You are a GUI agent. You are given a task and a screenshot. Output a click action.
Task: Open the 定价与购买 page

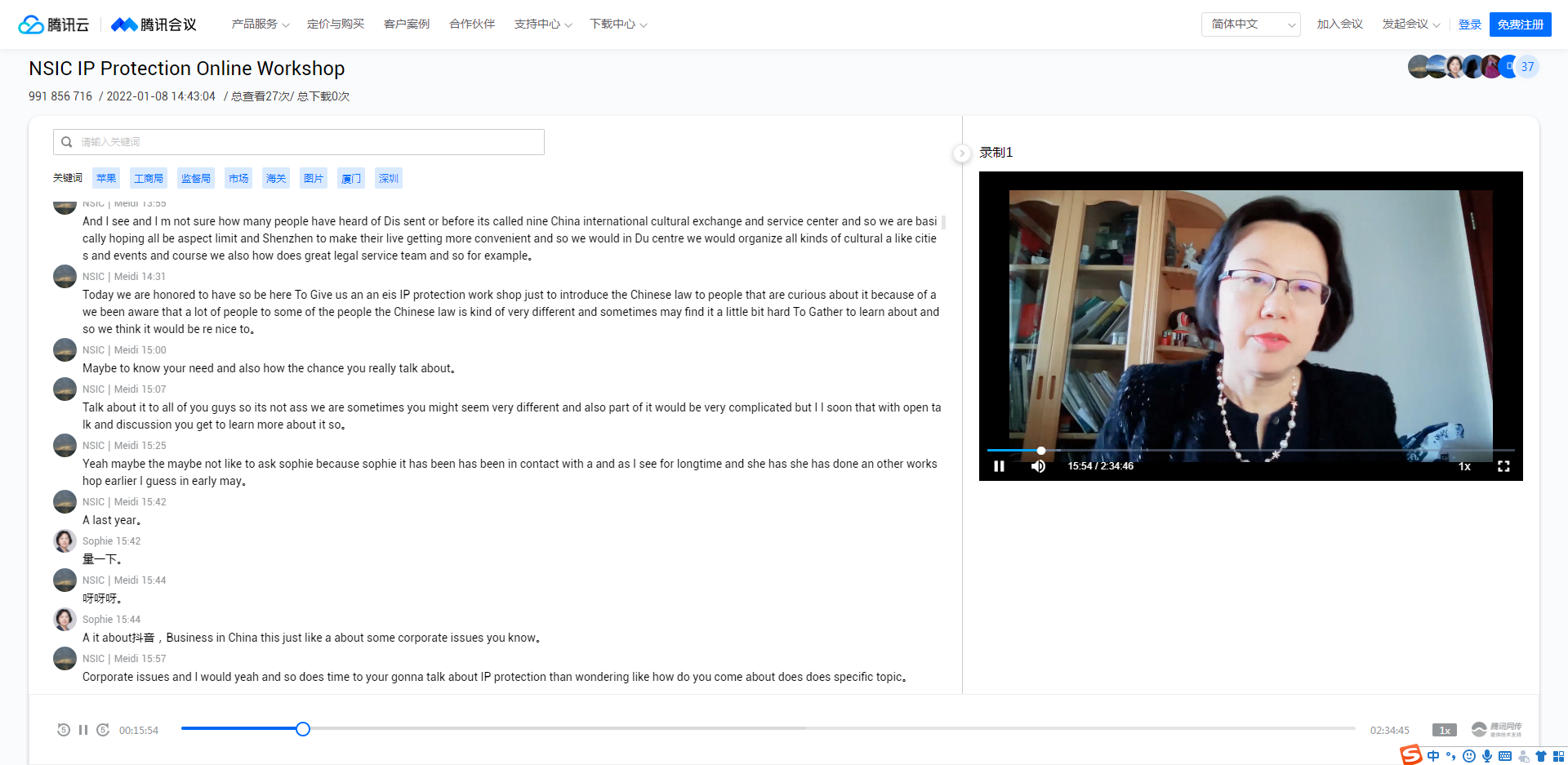click(336, 24)
